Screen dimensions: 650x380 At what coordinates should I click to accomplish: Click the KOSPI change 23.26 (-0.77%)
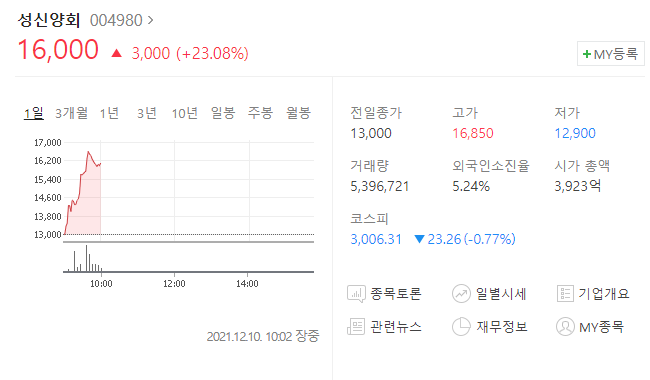465,239
